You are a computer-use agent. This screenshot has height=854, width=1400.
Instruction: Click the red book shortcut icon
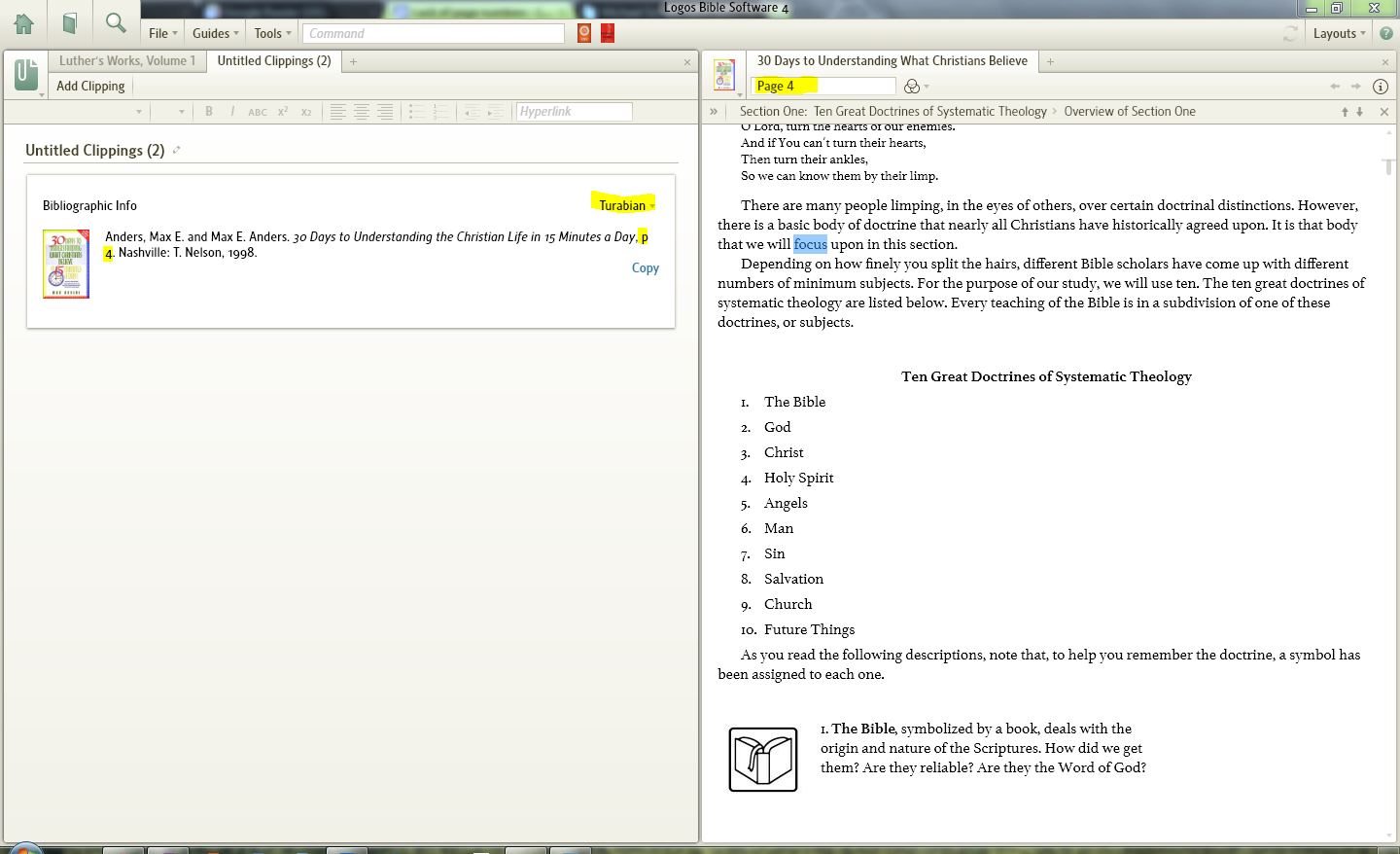(x=608, y=33)
